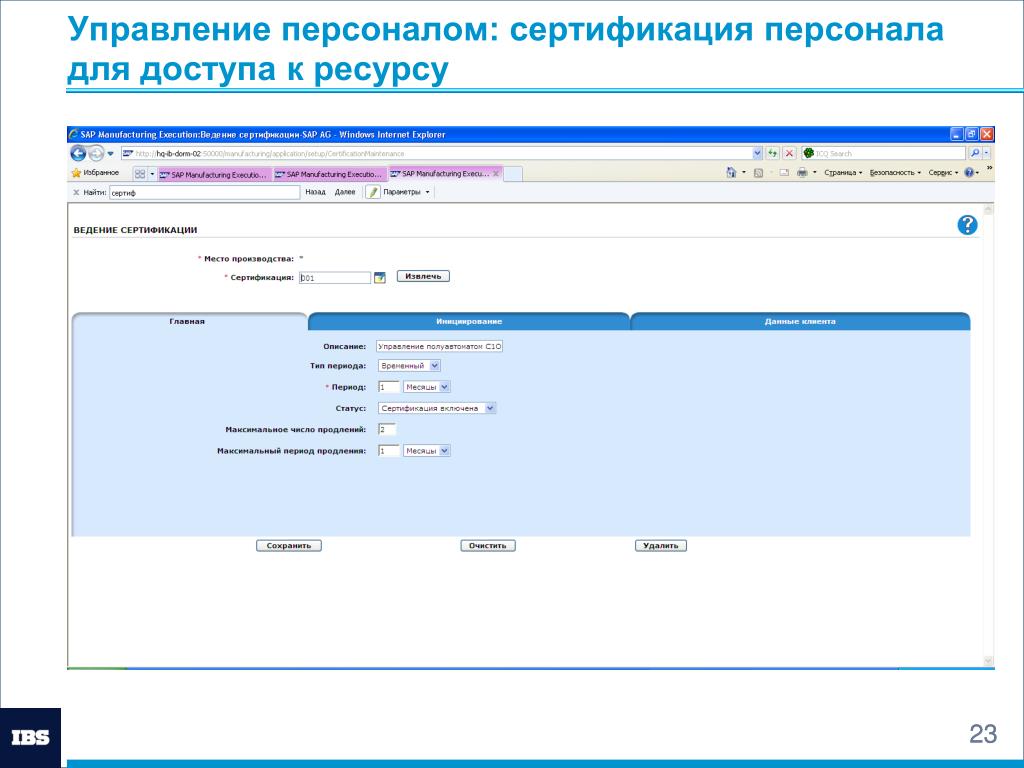1024x768 pixels.
Task: Switch to second SAP Manufacturing Execution tab
Action: click(329, 174)
